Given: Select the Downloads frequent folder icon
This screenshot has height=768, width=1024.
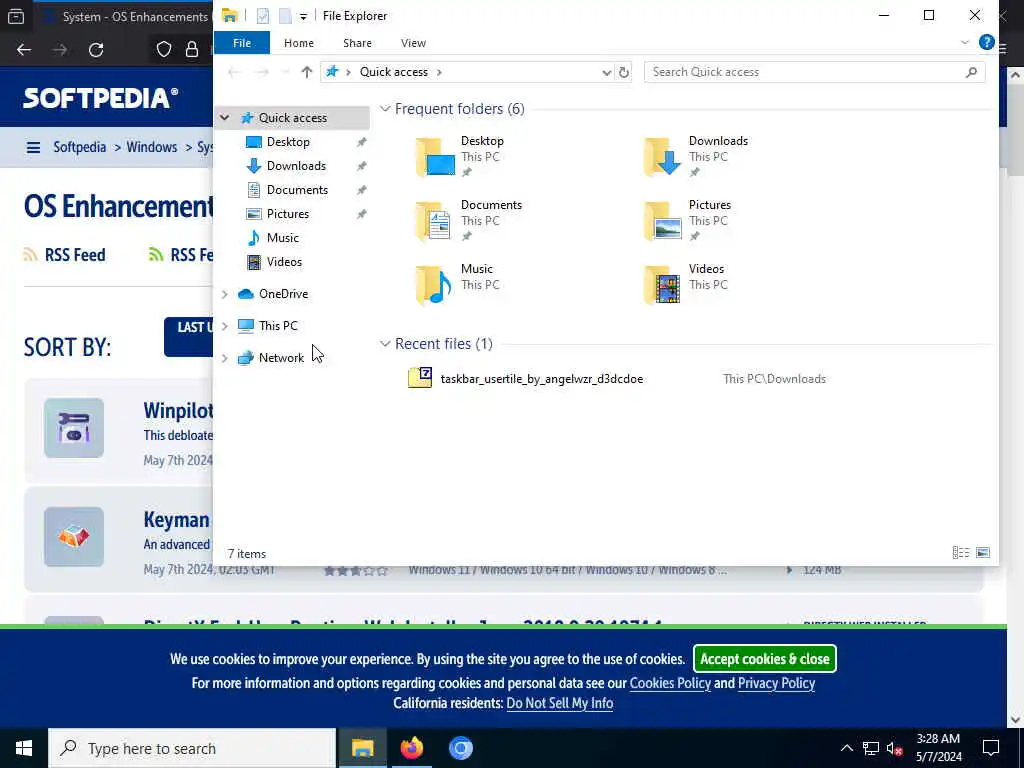Looking at the screenshot, I should (x=662, y=157).
